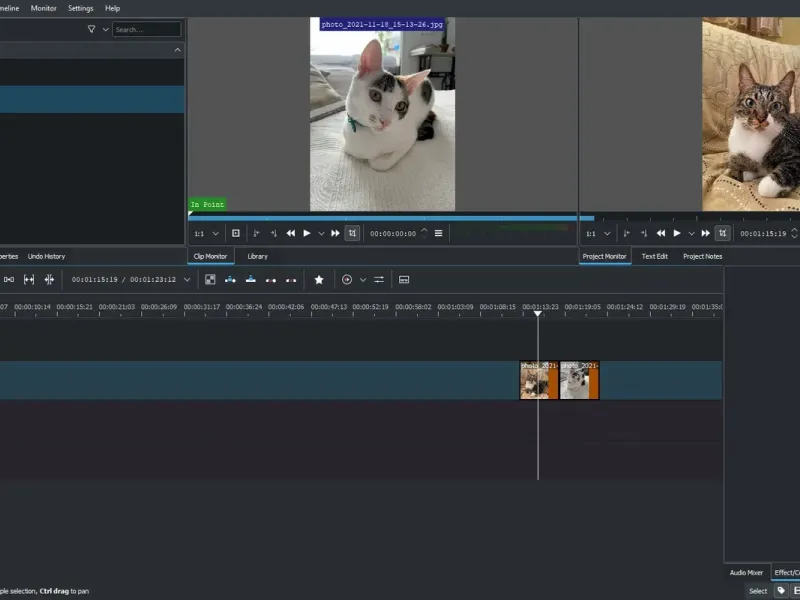The width and height of the screenshot is (800, 600).
Task: Toggle crop/zone edit icon in Clip Monitor
Action: click(352, 233)
